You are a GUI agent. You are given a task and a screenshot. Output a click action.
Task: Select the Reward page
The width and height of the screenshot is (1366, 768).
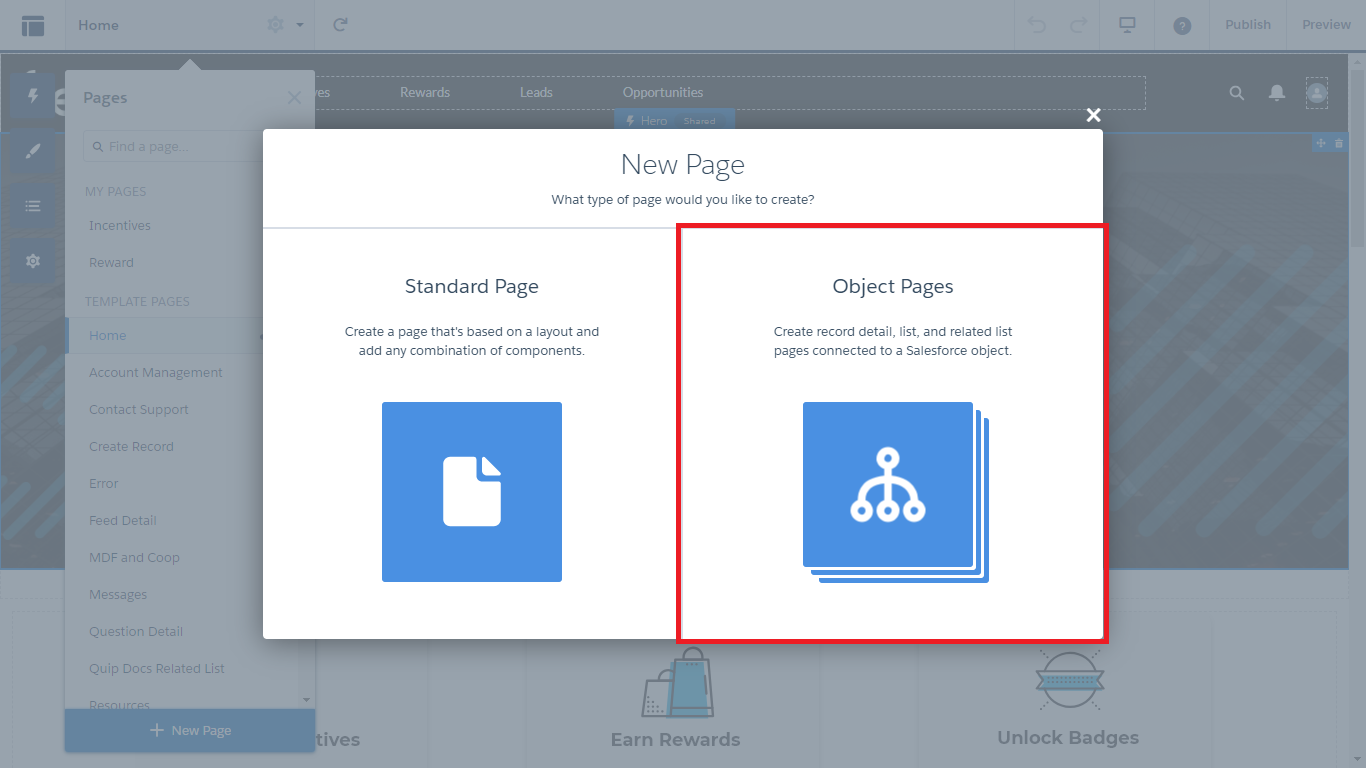pyautogui.click(x=111, y=263)
